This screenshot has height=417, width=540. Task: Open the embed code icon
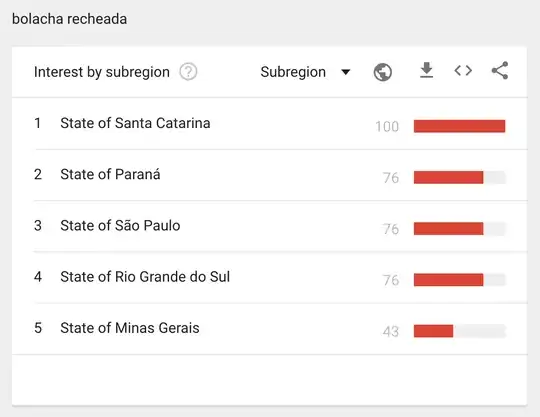(463, 71)
